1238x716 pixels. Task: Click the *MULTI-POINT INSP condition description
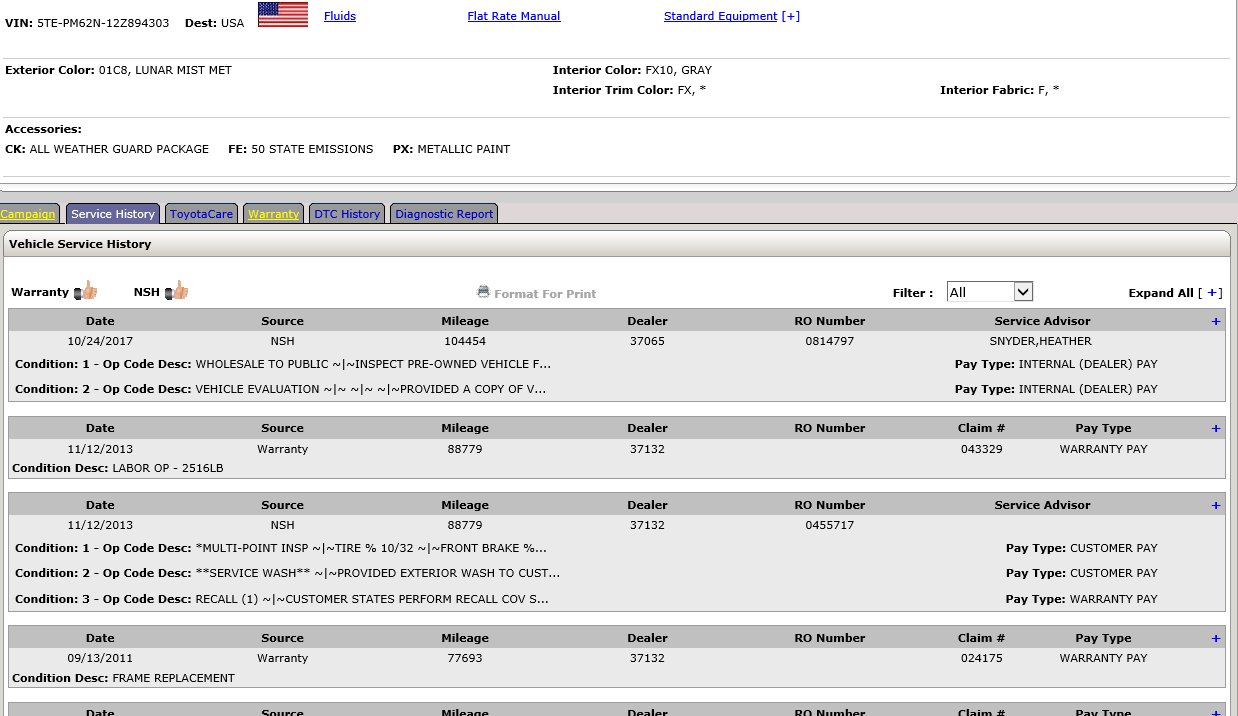371,548
